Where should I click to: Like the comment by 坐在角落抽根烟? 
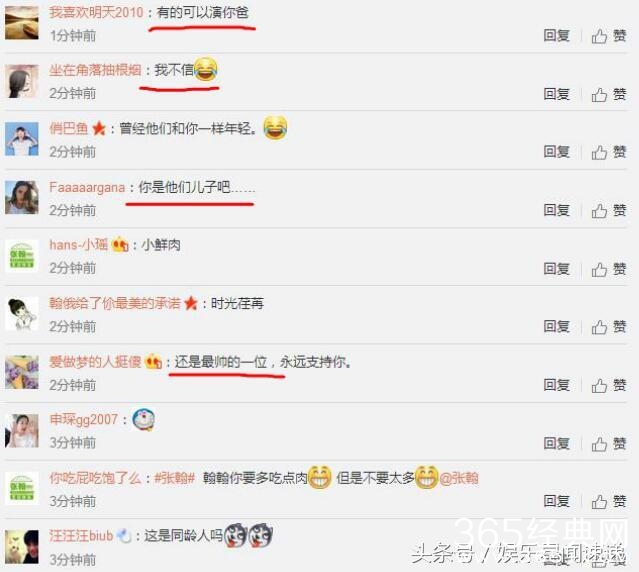(x=609, y=95)
